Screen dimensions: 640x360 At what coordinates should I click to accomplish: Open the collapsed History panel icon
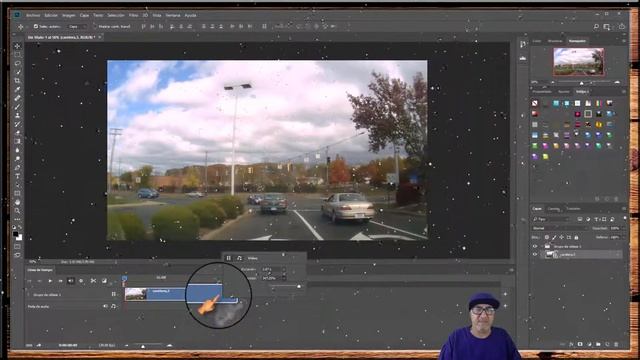[x=523, y=44]
